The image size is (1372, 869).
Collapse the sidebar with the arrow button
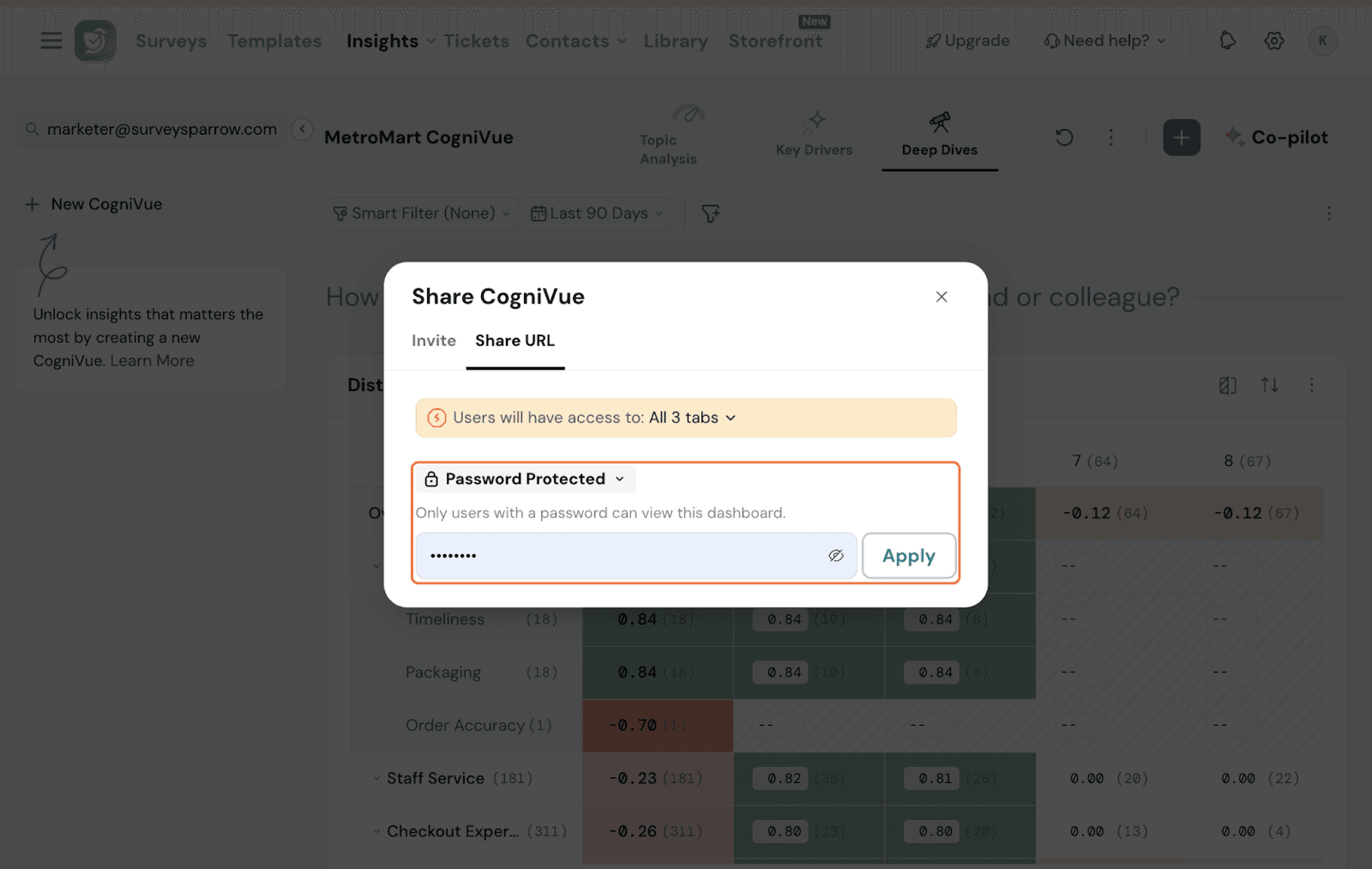(301, 129)
